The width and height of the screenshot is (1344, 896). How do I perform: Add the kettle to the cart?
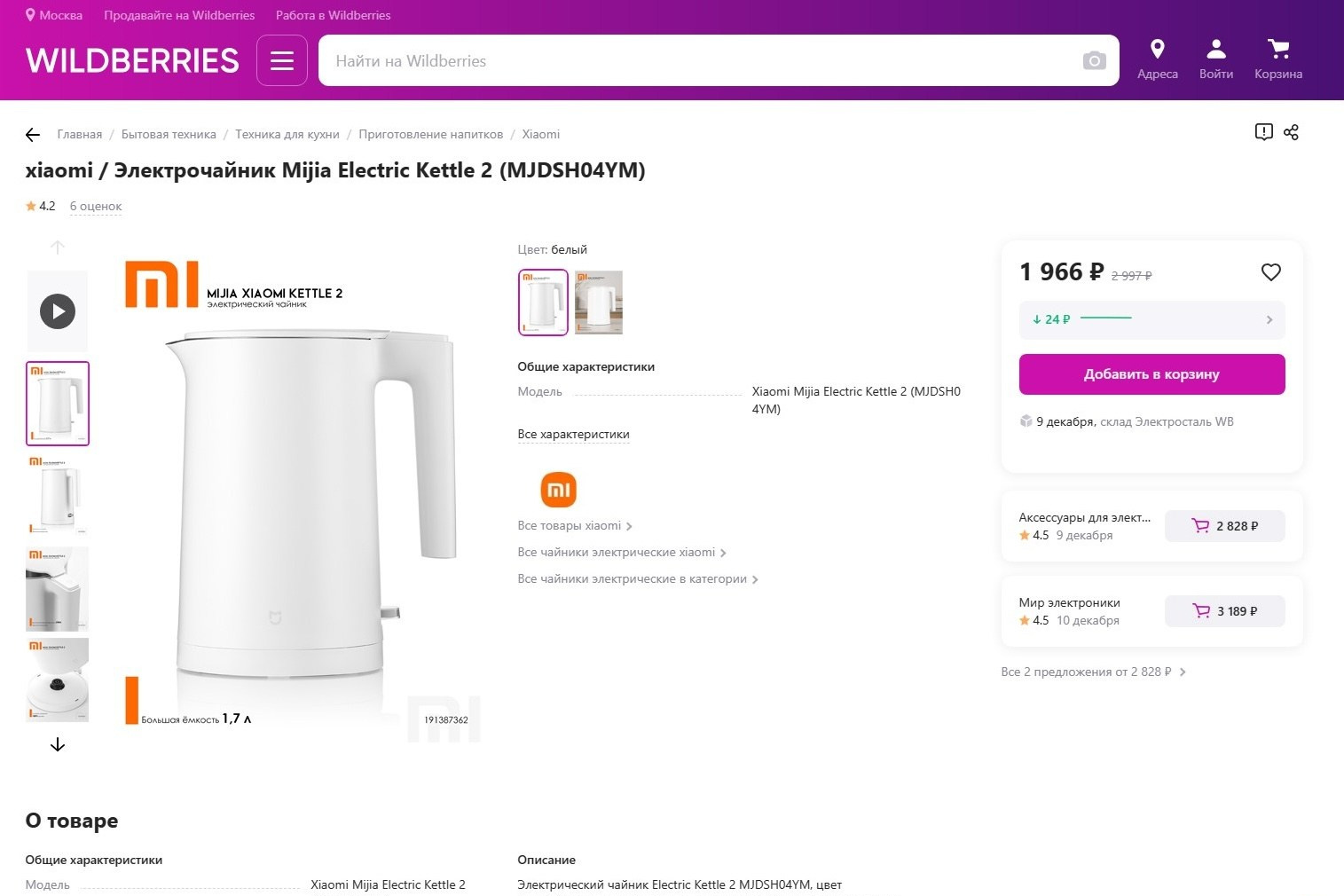coord(1151,373)
